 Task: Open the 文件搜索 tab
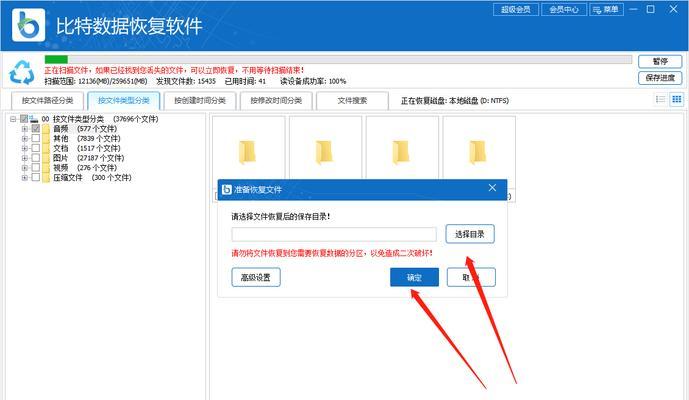(352, 101)
